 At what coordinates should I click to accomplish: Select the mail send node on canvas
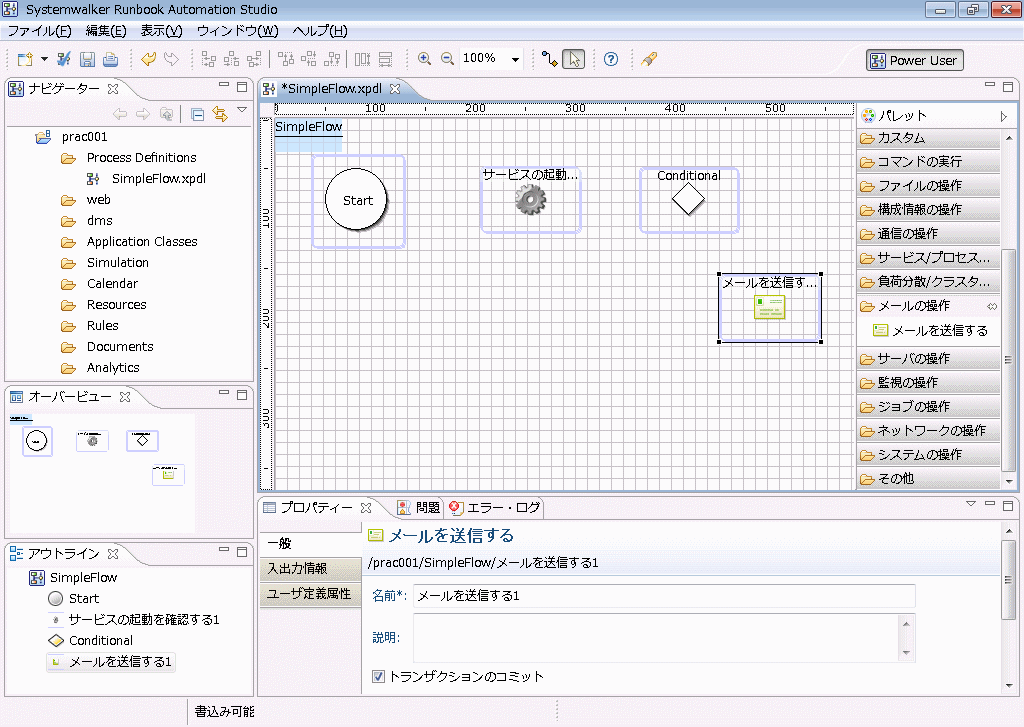[769, 307]
